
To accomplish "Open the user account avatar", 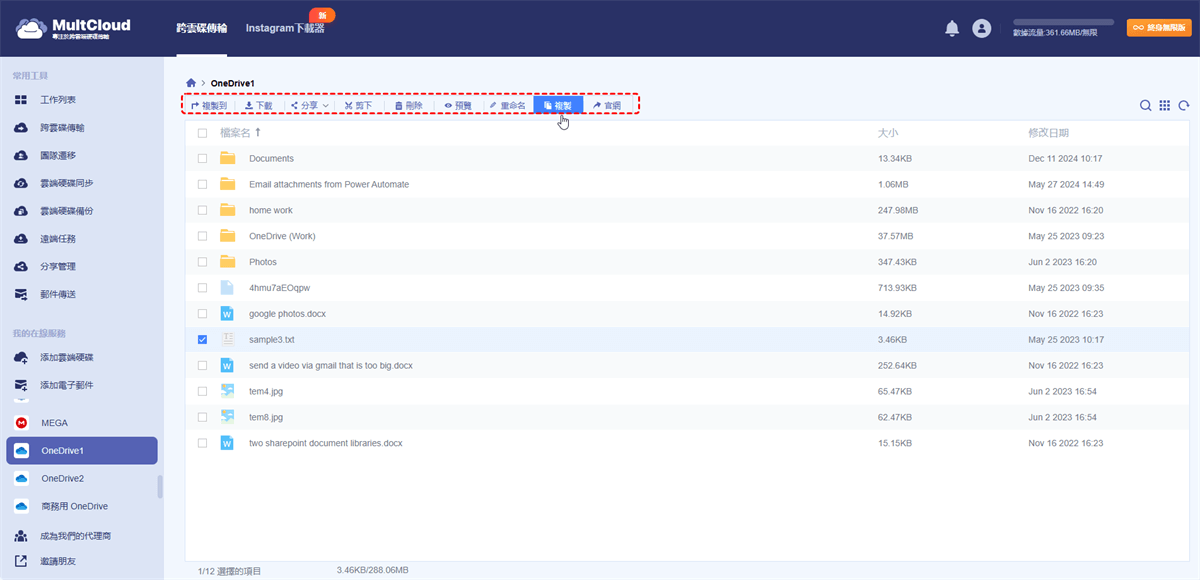I will click(982, 28).
